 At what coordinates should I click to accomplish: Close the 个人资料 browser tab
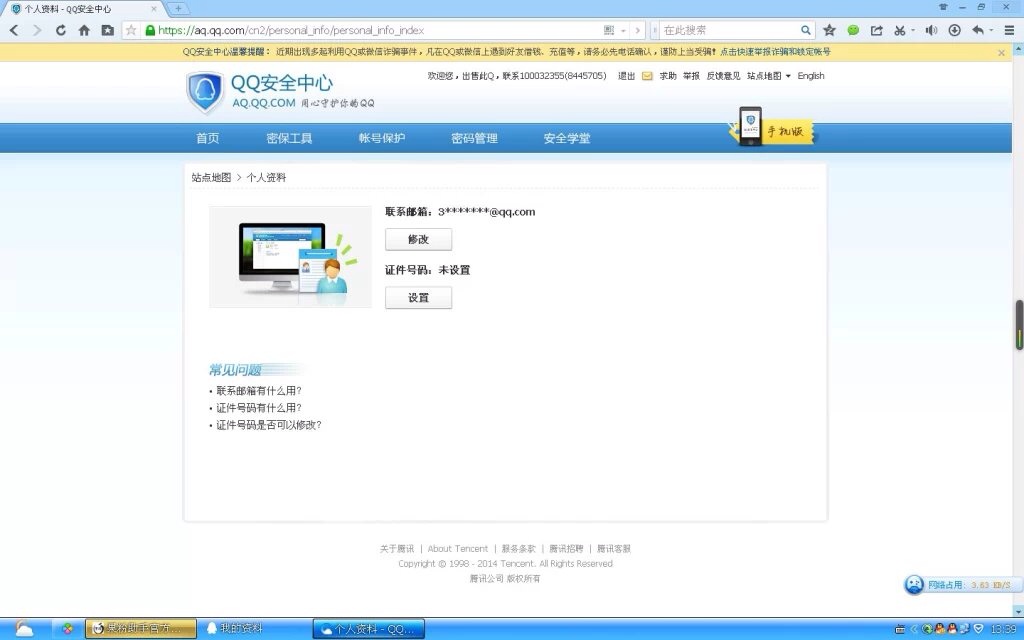coord(154,9)
